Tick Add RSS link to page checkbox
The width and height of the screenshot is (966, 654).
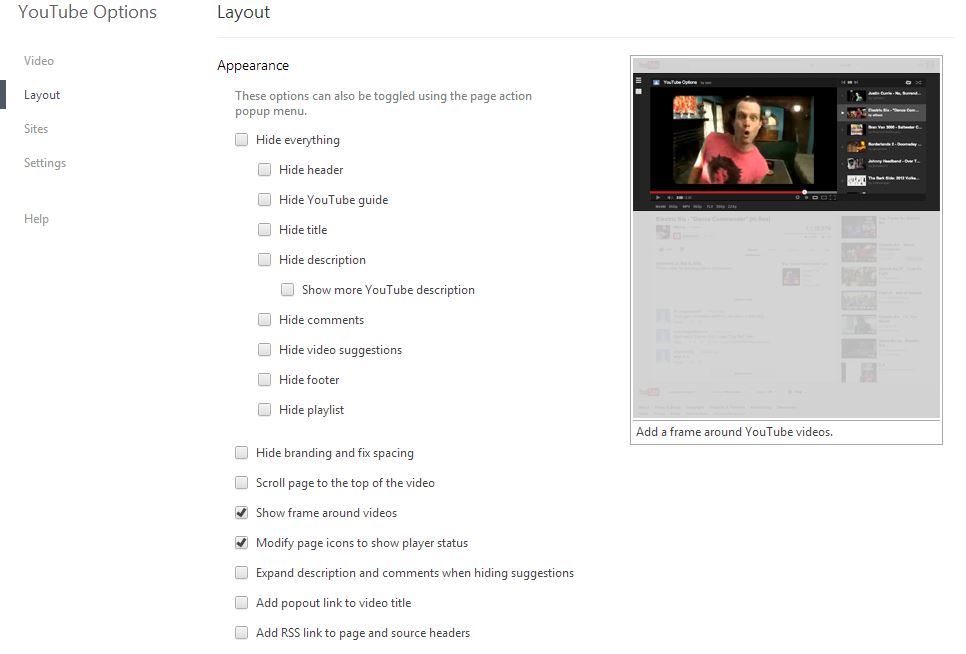pyautogui.click(x=242, y=632)
